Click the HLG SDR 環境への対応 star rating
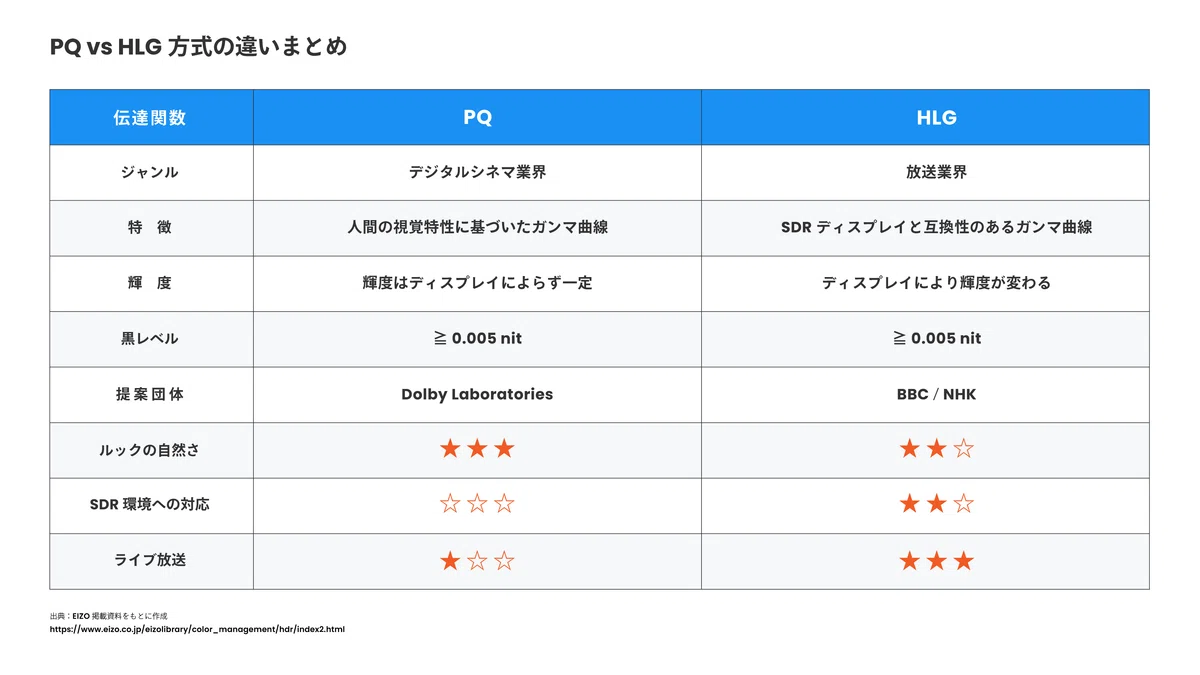The width and height of the screenshot is (1200, 675). pyautogui.click(x=936, y=504)
